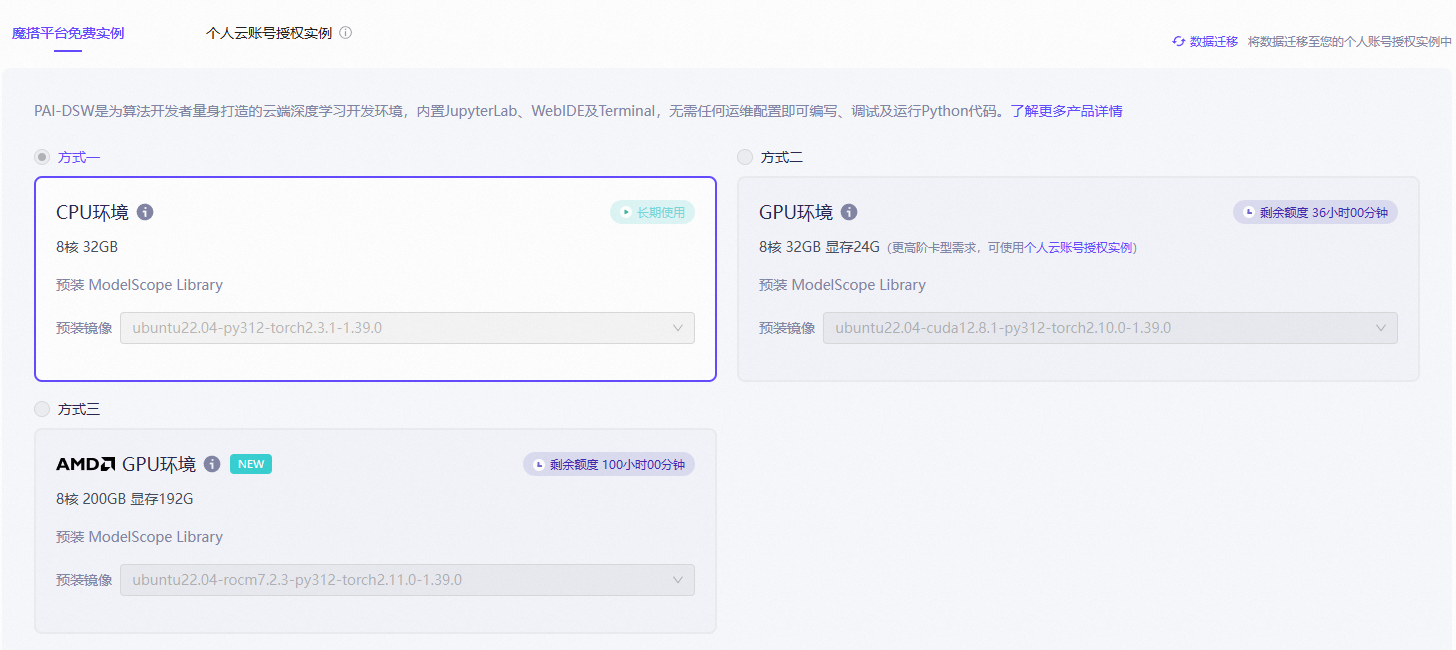Click 个人云账号授权实例 link in GPU card
This screenshot has height=650, width=1456.
[x=1078, y=248]
